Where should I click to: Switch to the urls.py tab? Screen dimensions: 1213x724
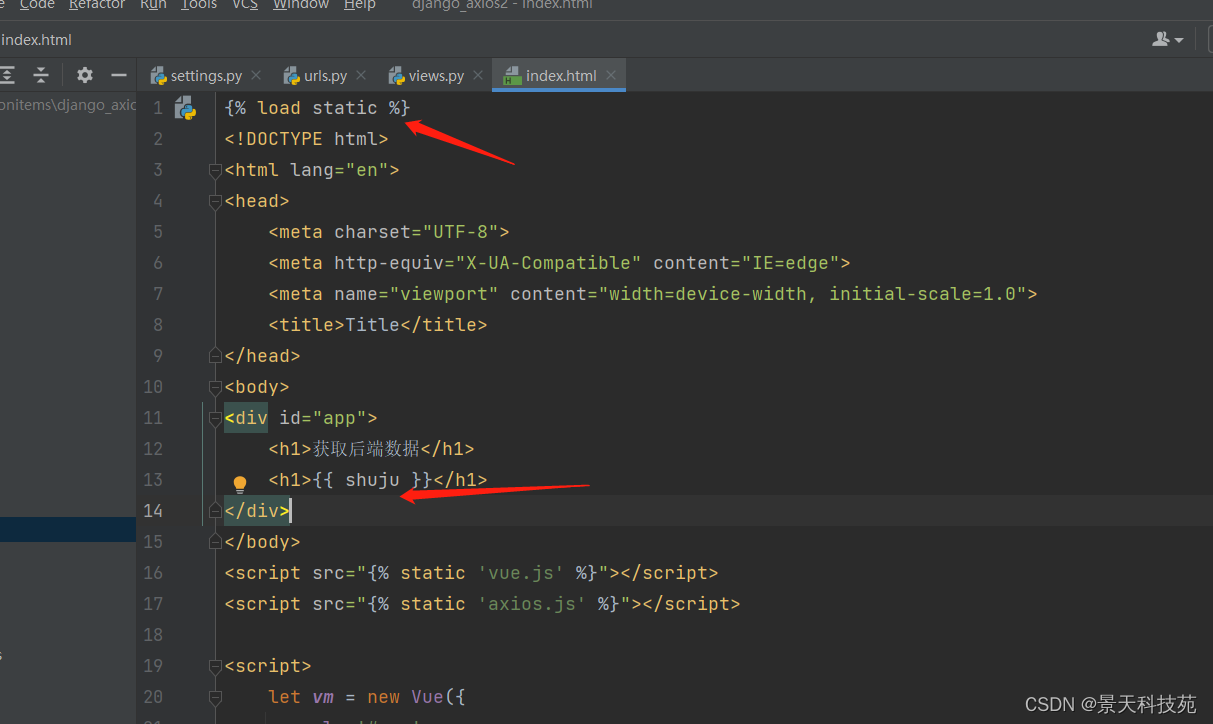(x=325, y=75)
